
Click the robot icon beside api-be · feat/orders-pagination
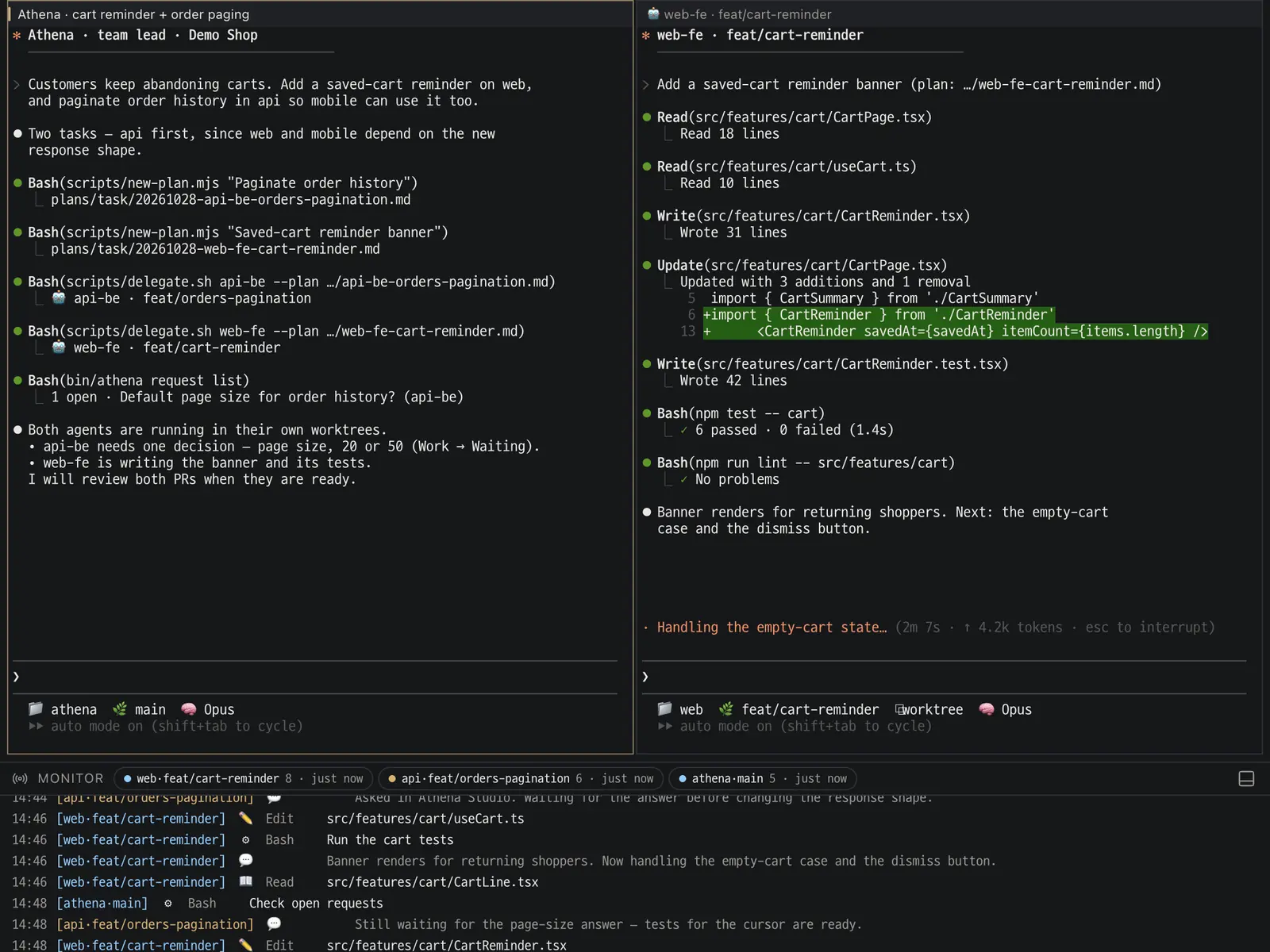[59, 298]
